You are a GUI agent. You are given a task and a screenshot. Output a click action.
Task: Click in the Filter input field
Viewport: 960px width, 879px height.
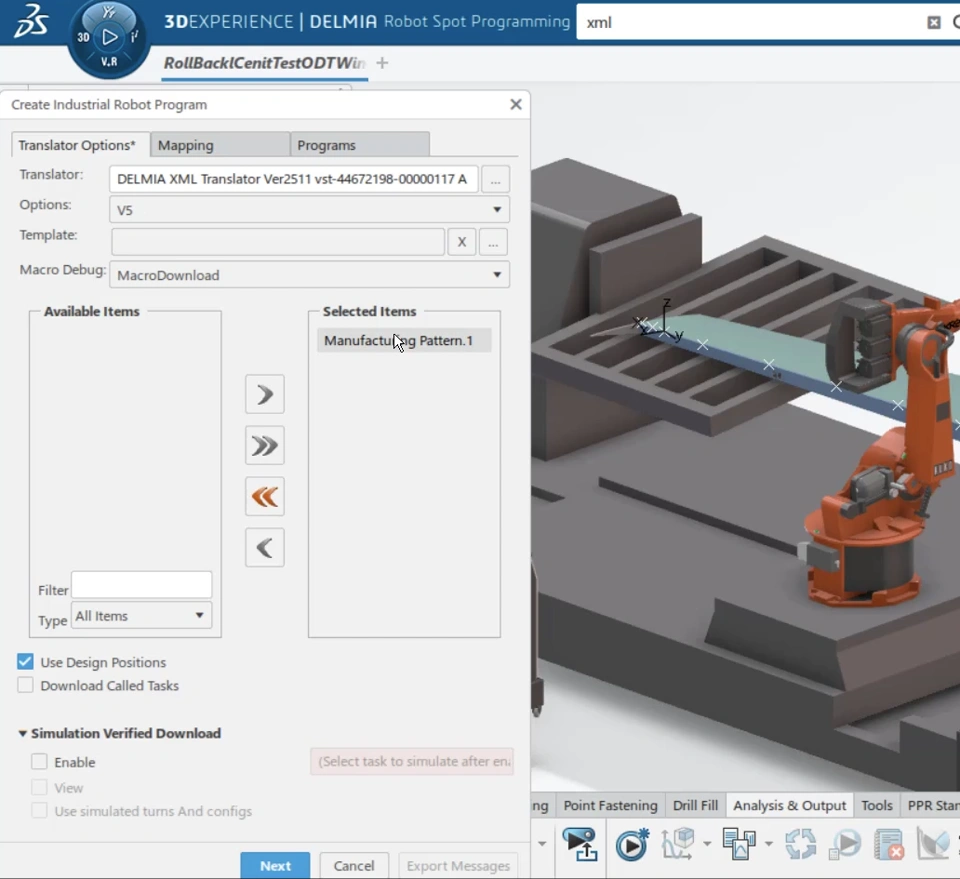(x=141, y=585)
